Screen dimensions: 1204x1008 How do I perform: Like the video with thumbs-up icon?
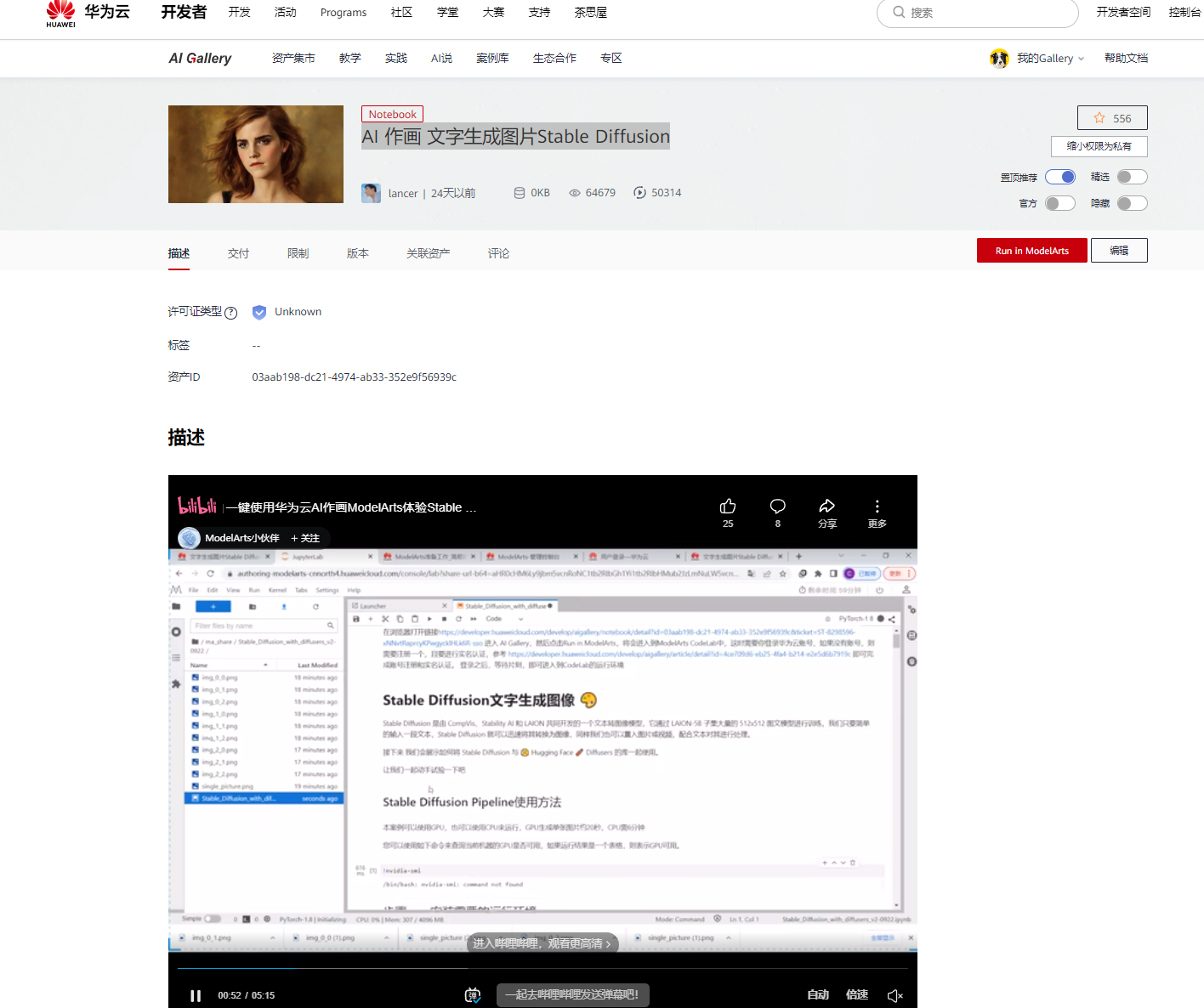coord(728,507)
